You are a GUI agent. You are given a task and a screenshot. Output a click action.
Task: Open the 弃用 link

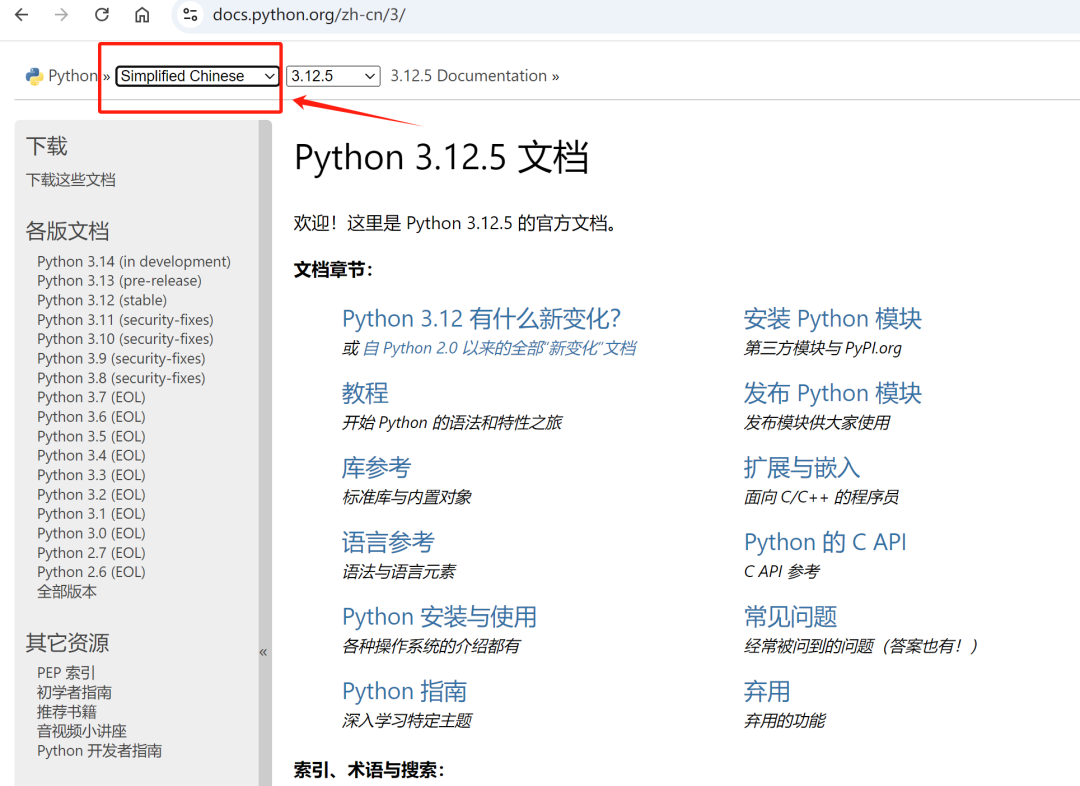[x=767, y=691]
